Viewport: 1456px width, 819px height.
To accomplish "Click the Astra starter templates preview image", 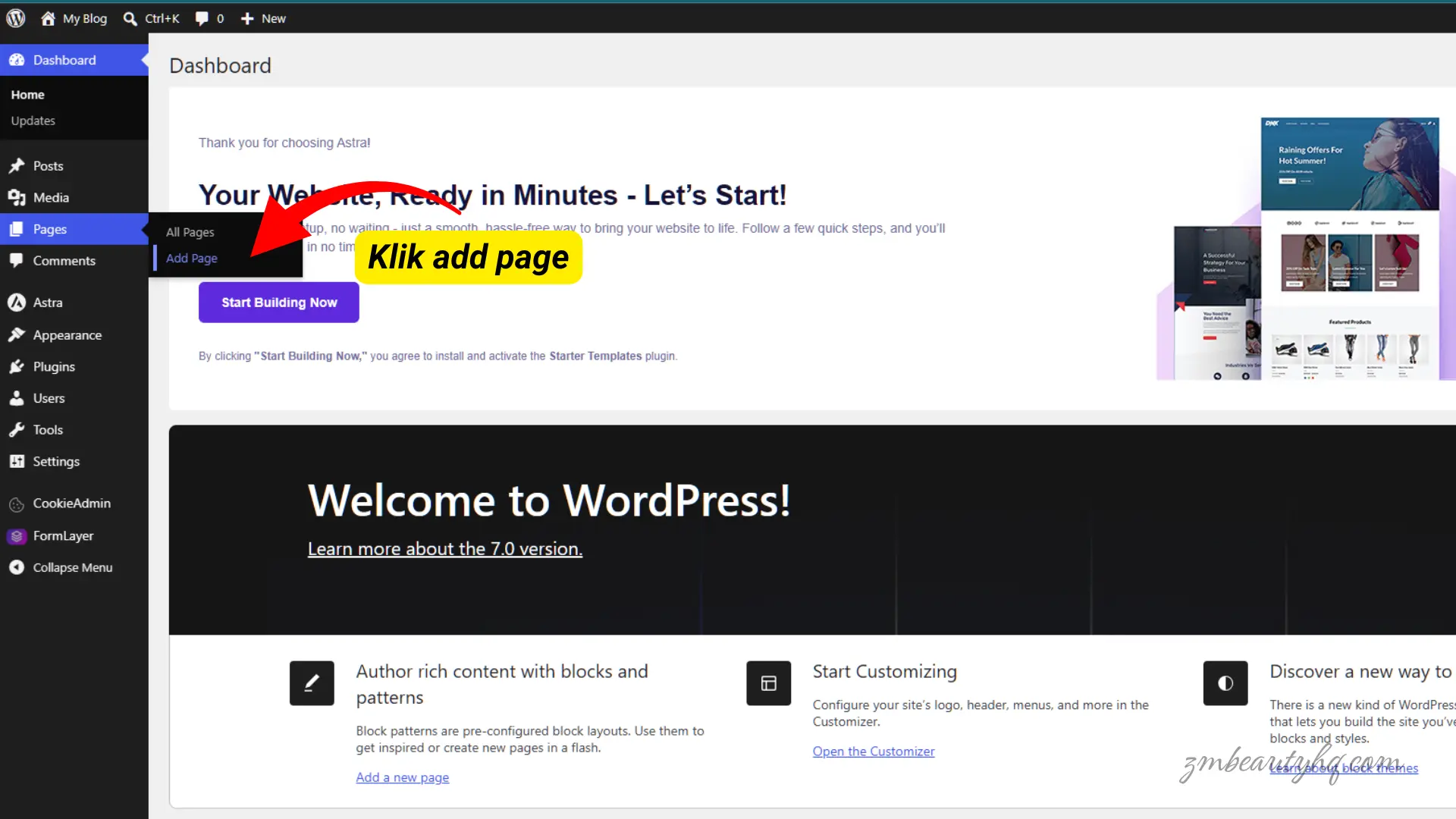I will click(x=1304, y=249).
